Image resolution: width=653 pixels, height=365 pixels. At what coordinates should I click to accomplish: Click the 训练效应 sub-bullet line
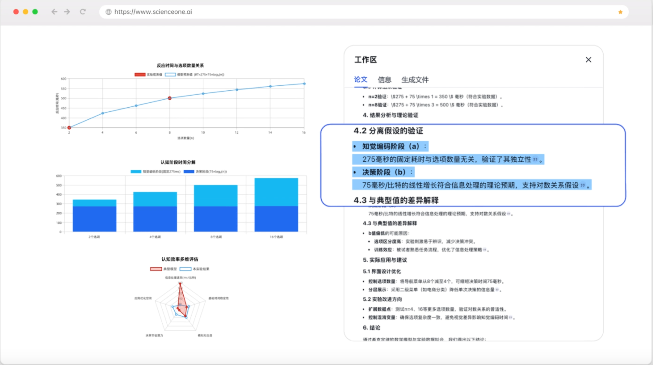431,250
